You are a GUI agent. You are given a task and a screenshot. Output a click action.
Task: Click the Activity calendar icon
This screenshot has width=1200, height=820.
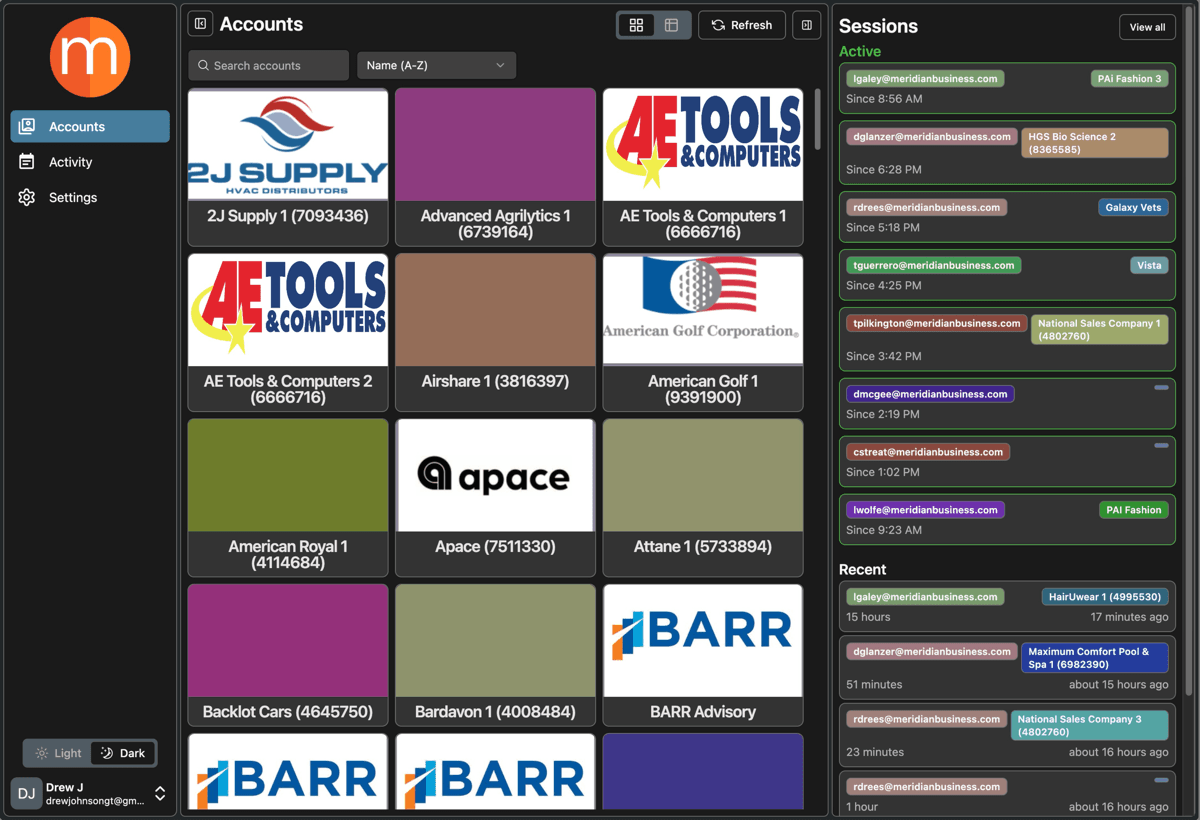(x=27, y=162)
